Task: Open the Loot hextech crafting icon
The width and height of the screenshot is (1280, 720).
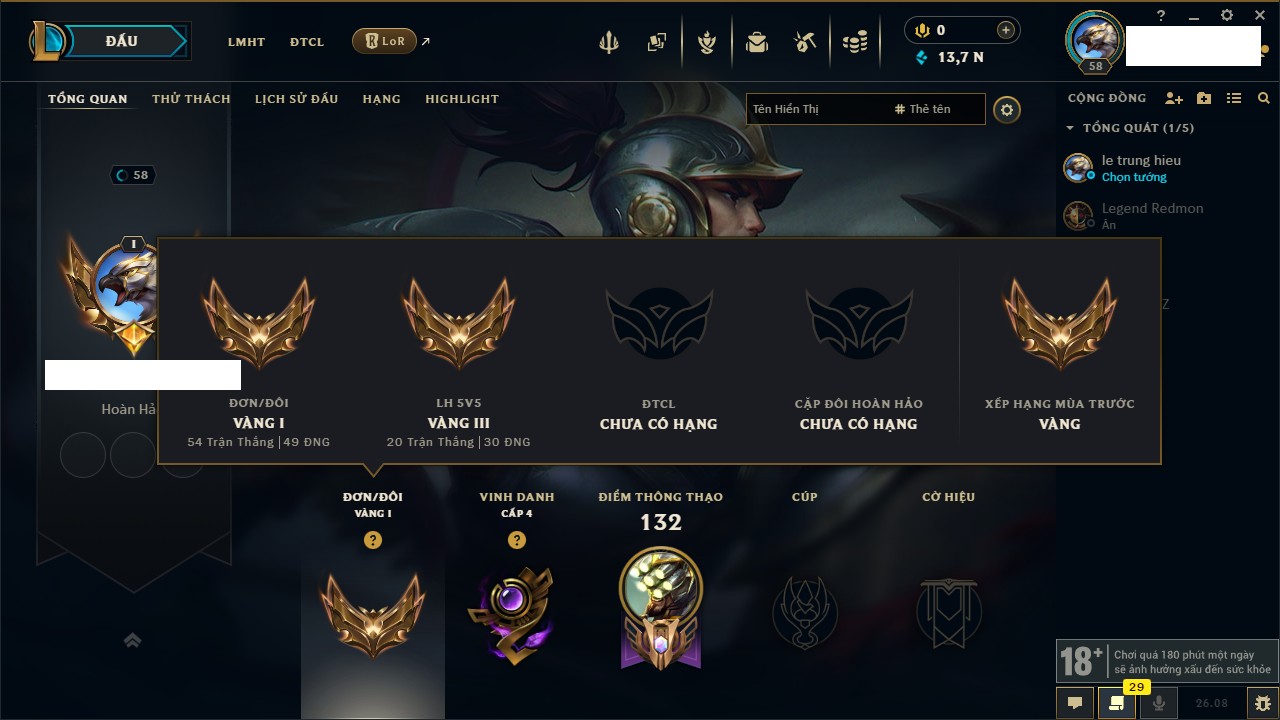Action: (x=806, y=42)
